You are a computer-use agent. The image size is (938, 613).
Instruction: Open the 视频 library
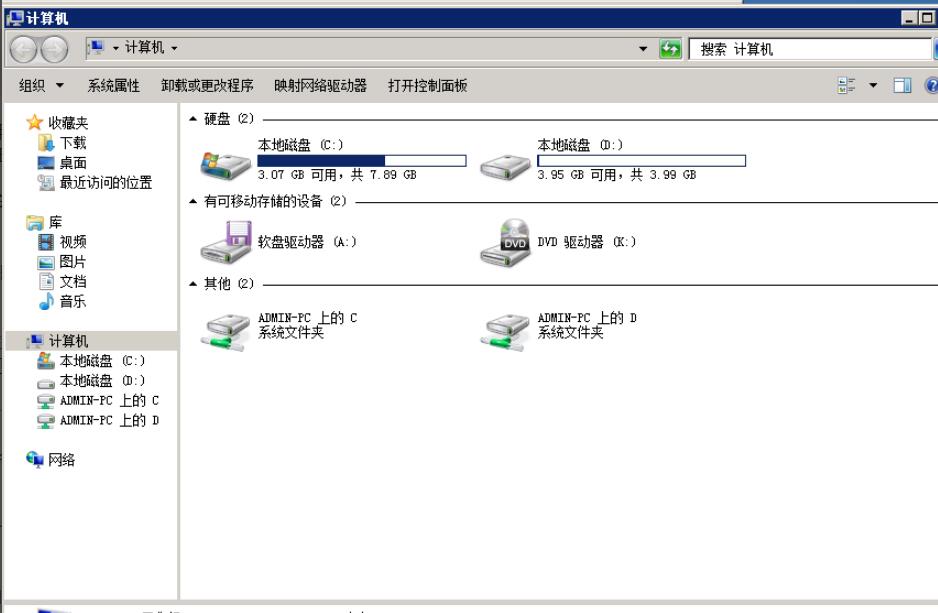62,242
